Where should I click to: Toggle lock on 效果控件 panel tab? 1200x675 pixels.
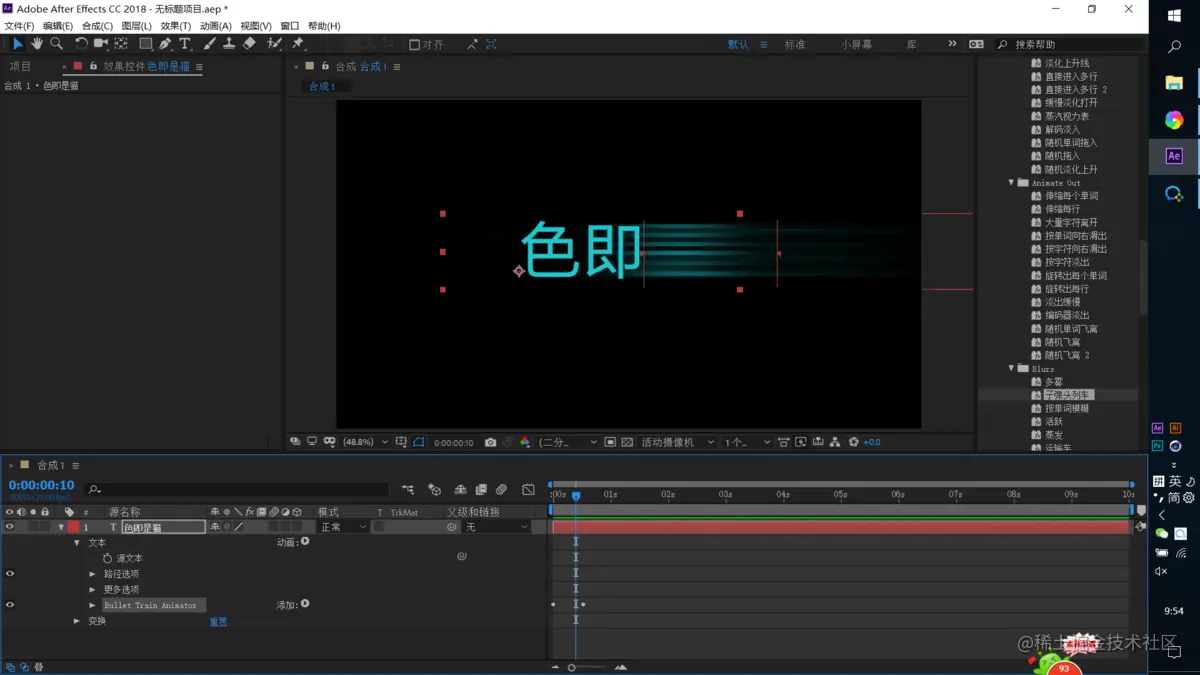[x=93, y=67]
